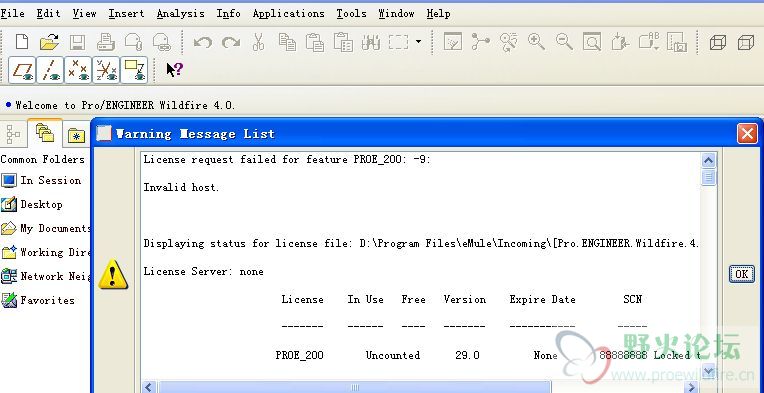
Task: Open the View menu
Action: click(85, 14)
